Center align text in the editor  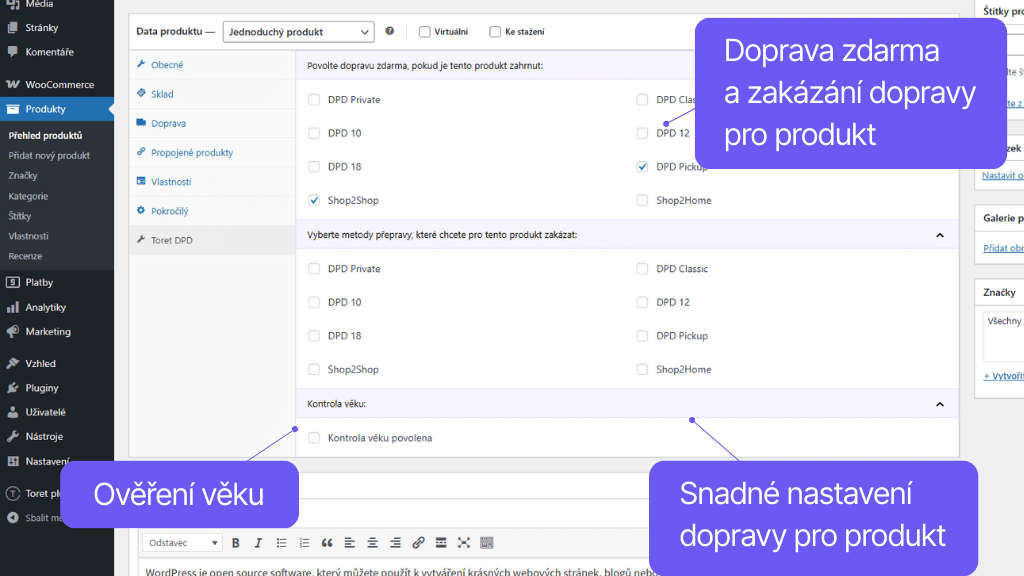372,543
